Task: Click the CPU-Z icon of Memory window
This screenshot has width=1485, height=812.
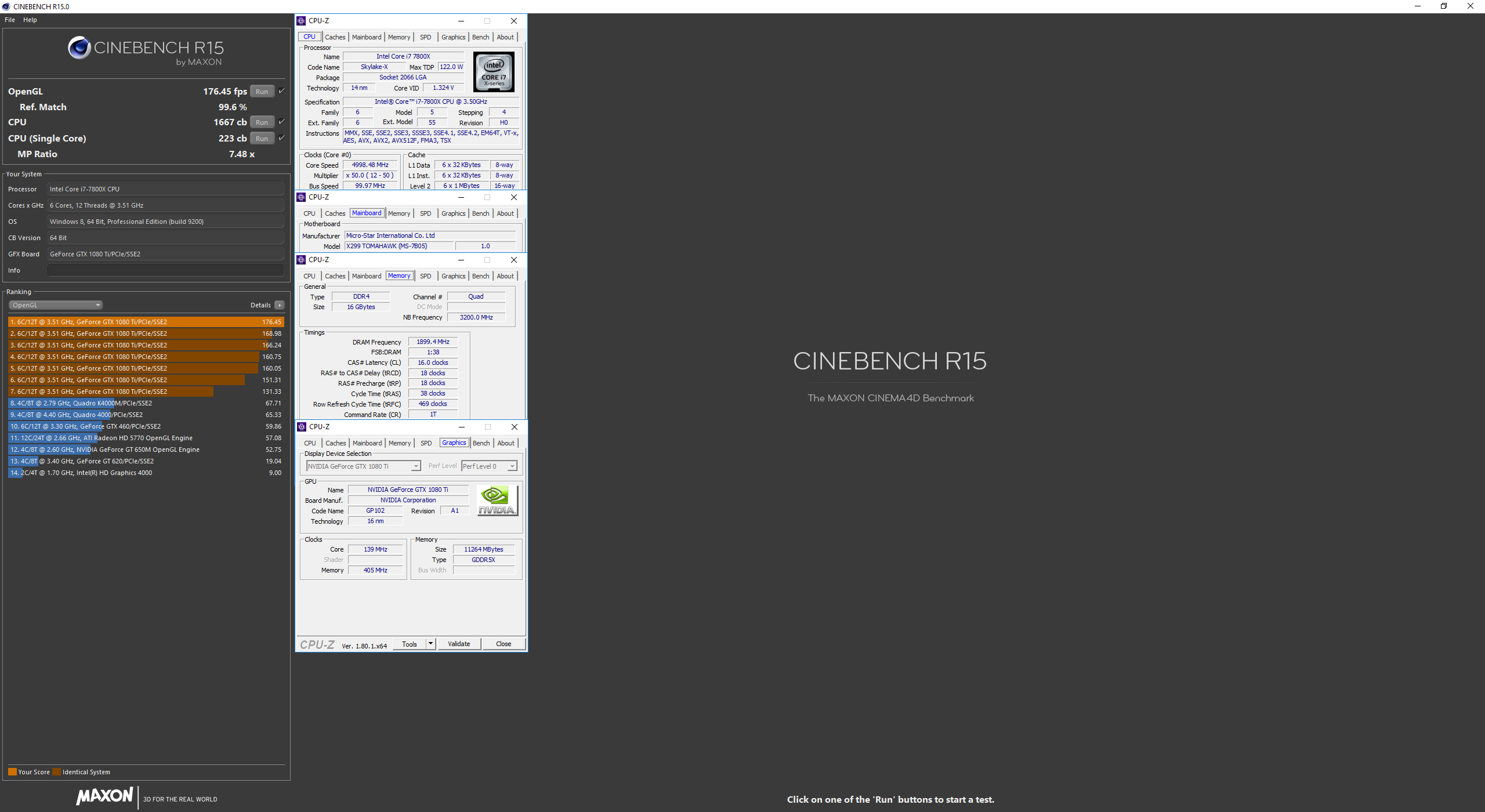Action: (x=301, y=260)
